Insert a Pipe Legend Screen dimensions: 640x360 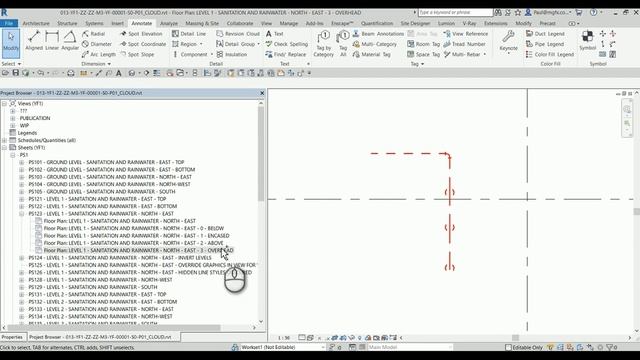pyautogui.click(x=545, y=44)
